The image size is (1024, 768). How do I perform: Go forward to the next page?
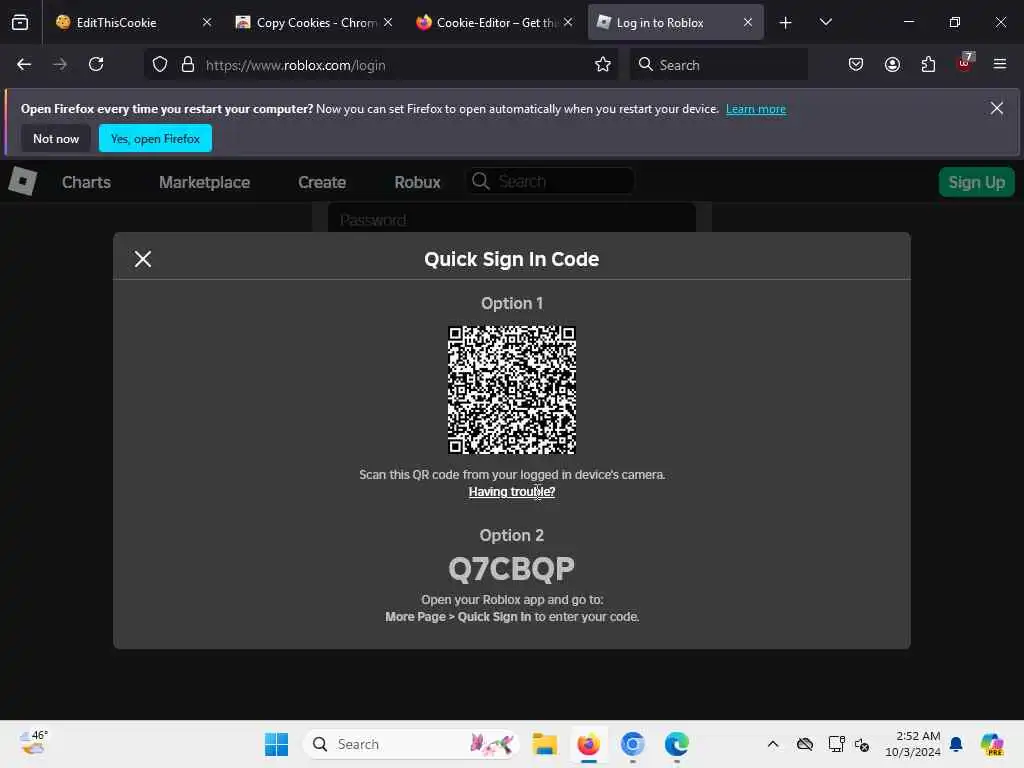(60, 64)
